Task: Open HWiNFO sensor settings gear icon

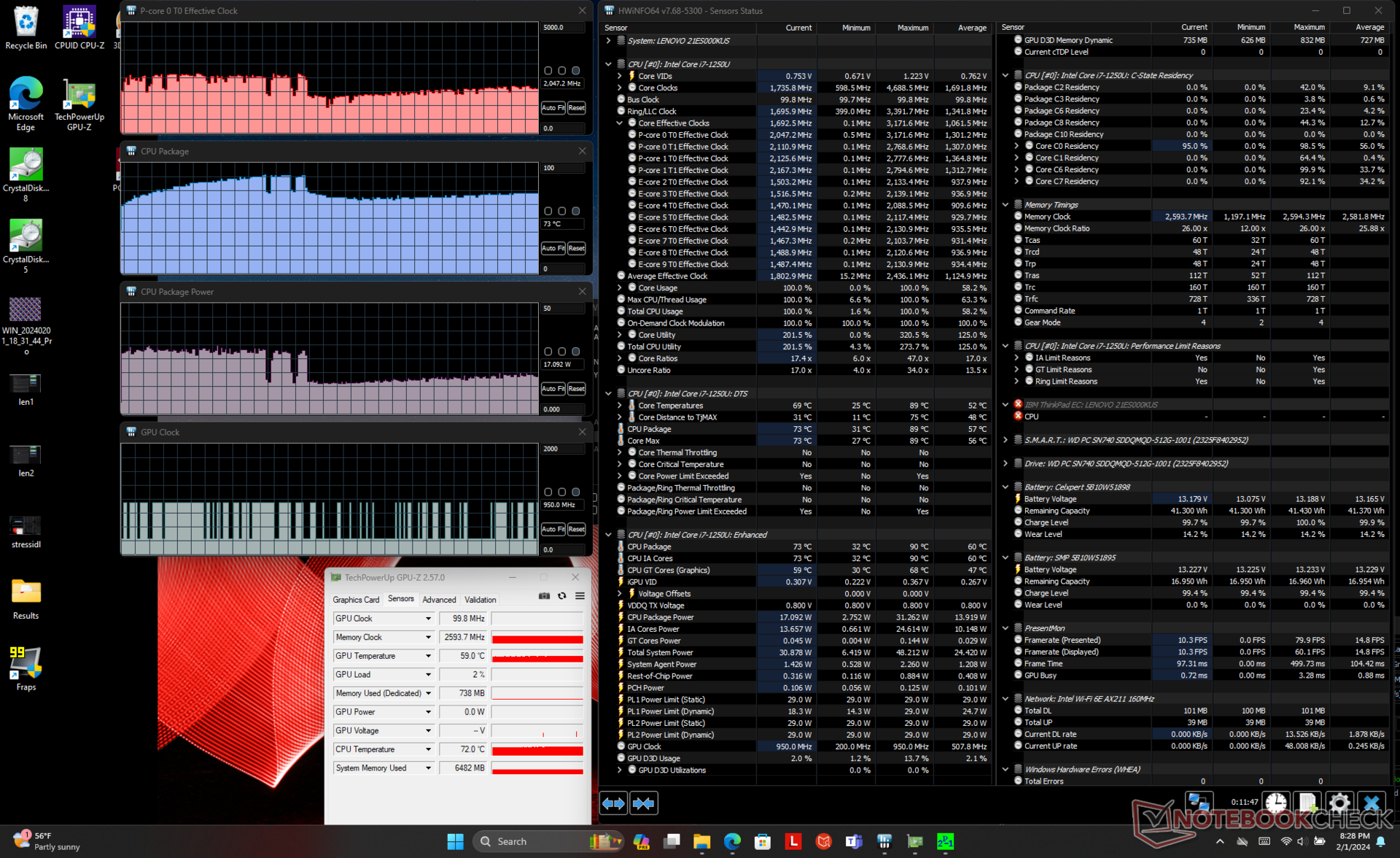Action: pyautogui.click(x=1339, y=803)
